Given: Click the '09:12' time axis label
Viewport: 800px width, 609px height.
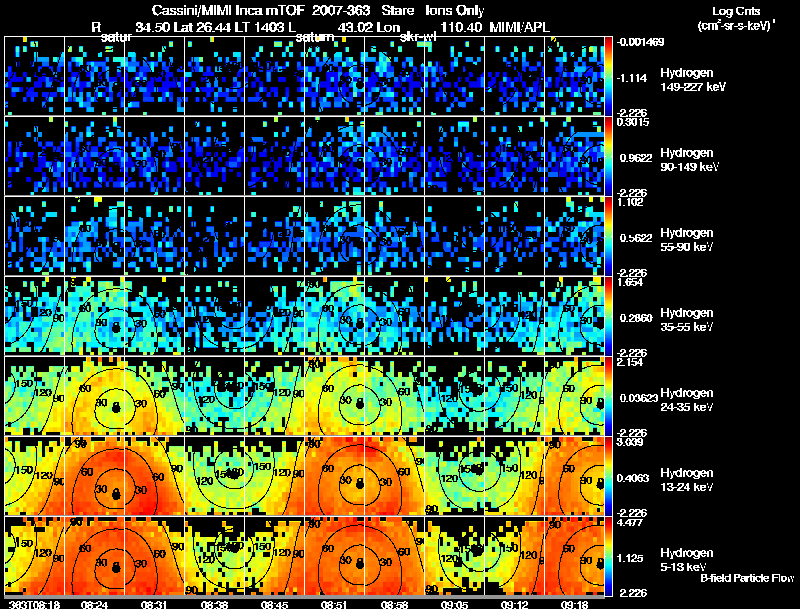Looking at the screenshot, I should 514,604.
